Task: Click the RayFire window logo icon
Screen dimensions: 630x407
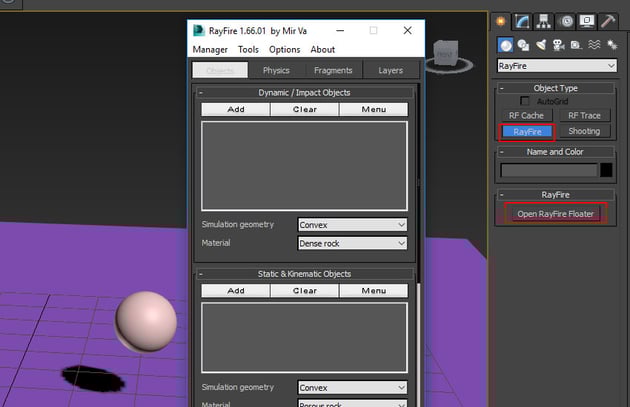Action: click(198, 31)
